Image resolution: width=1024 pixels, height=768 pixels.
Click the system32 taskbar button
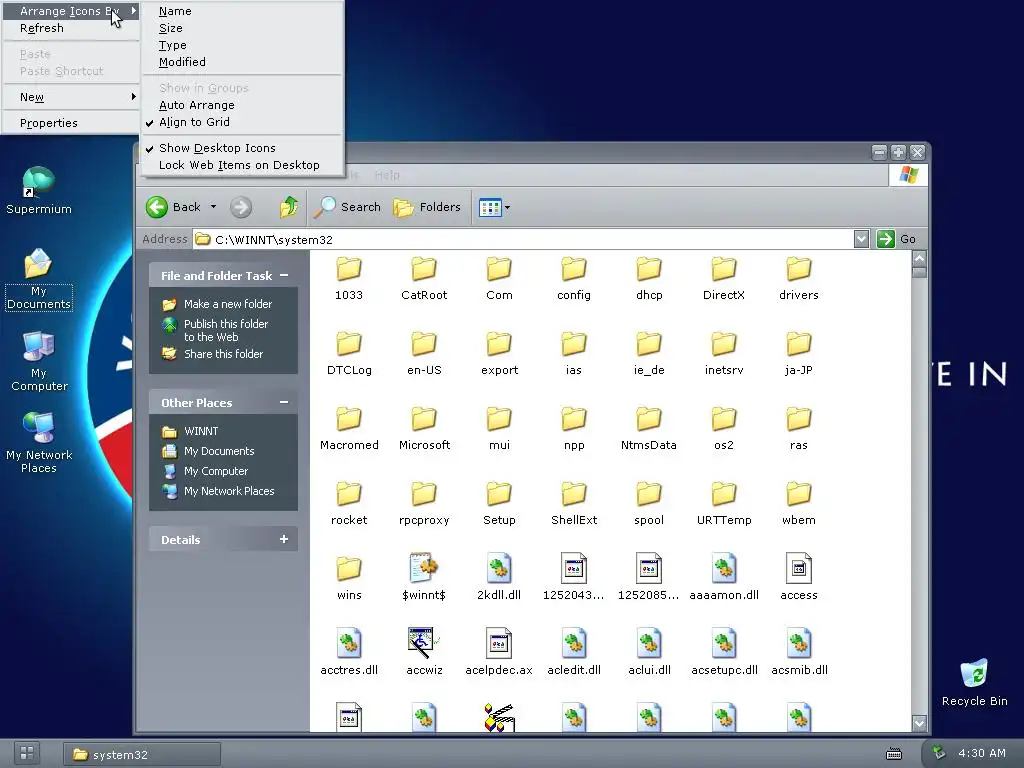click(x=142, y=754)
